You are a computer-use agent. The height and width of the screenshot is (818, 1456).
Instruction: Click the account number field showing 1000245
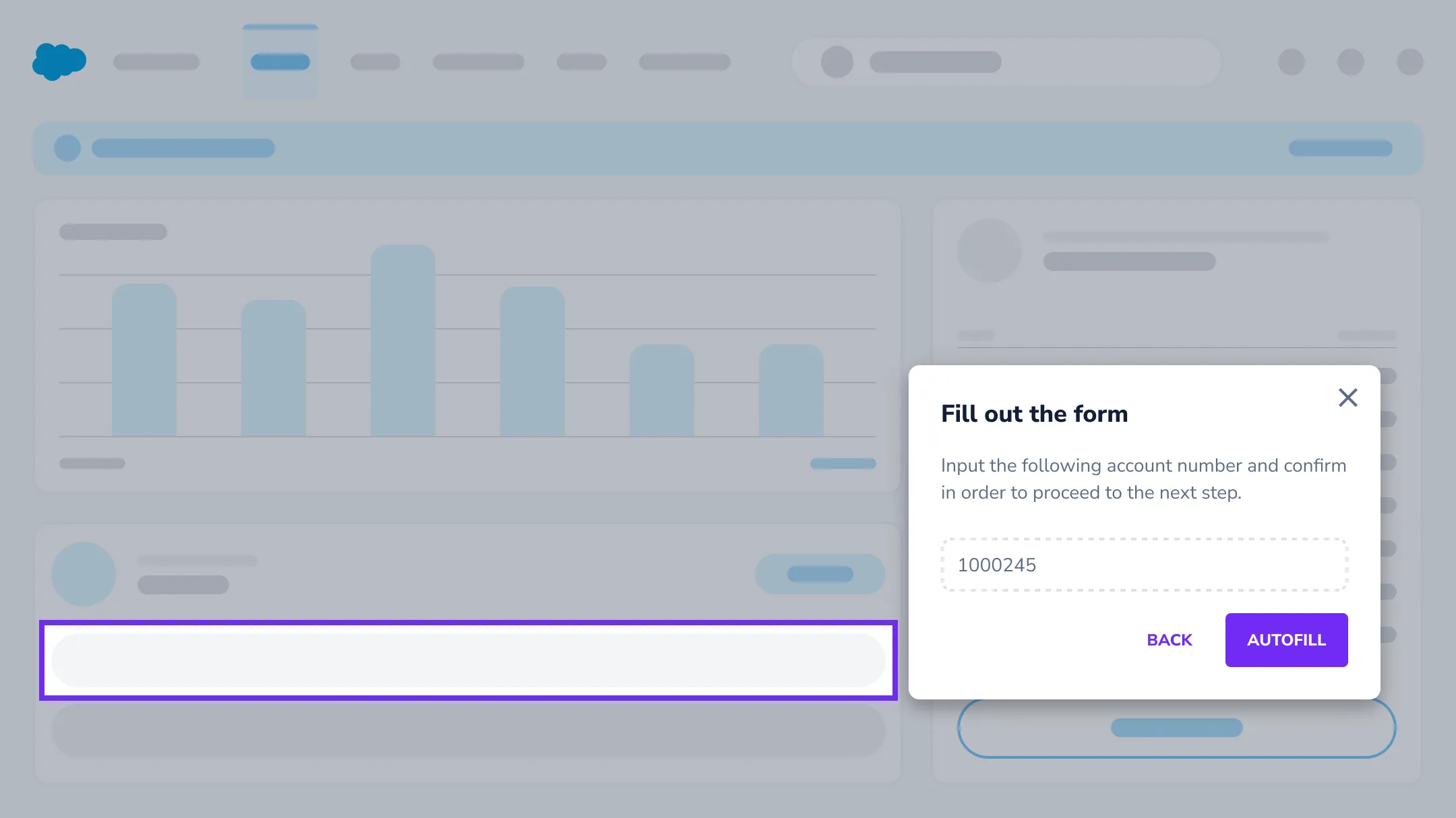click(x=1144, y=565)
